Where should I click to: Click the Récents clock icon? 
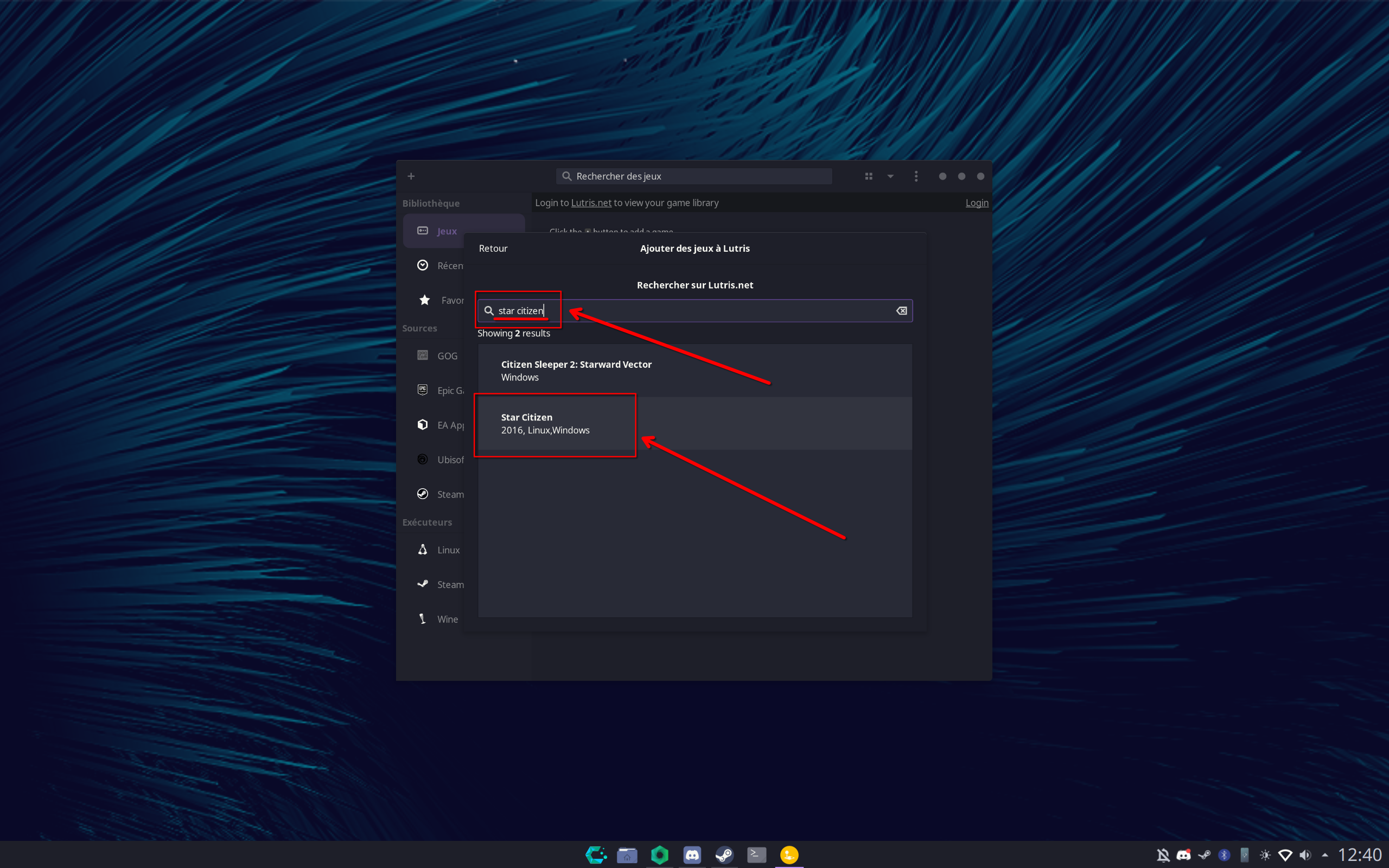423,265
